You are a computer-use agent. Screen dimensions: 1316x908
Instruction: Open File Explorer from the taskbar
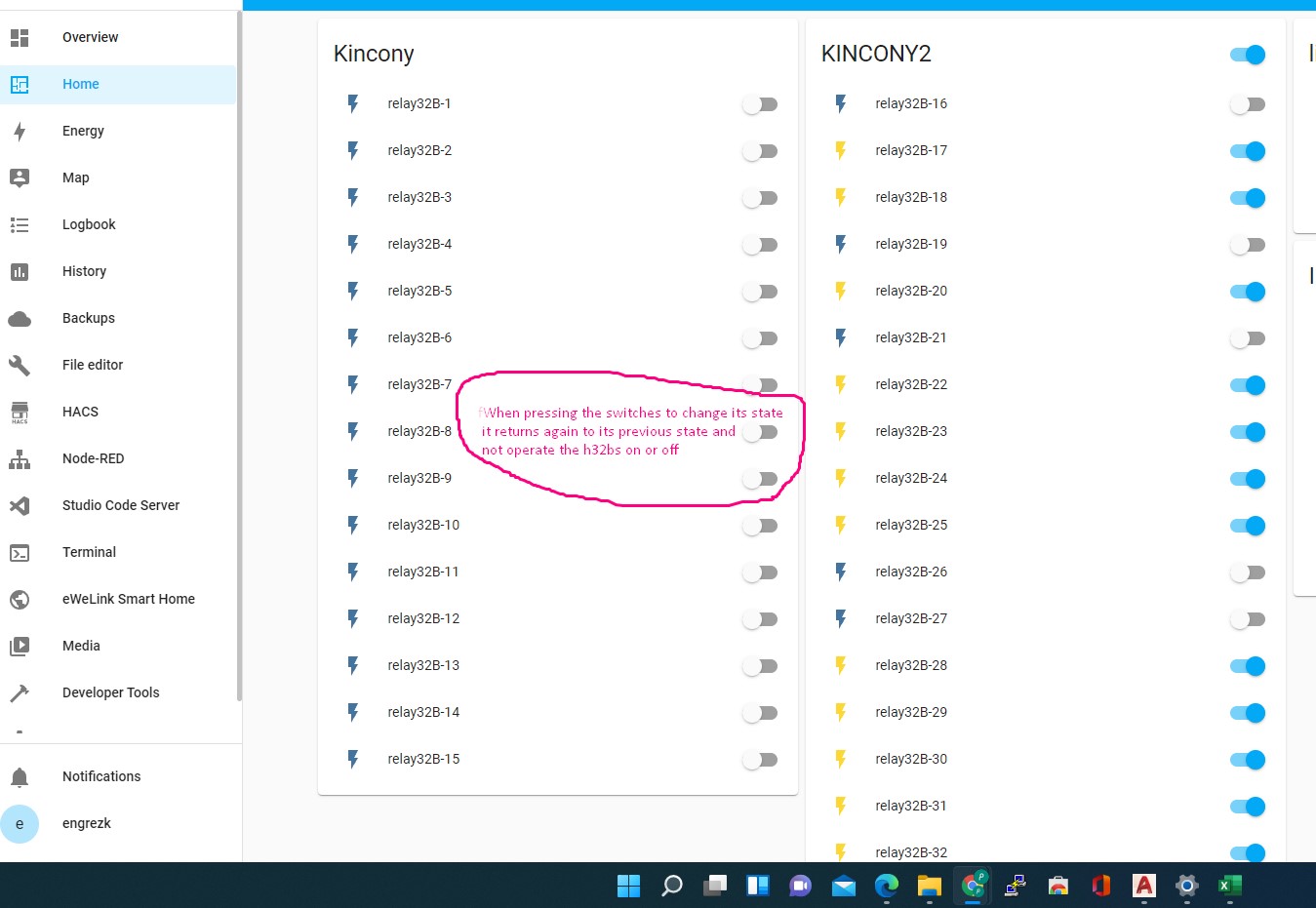[929, 886]
